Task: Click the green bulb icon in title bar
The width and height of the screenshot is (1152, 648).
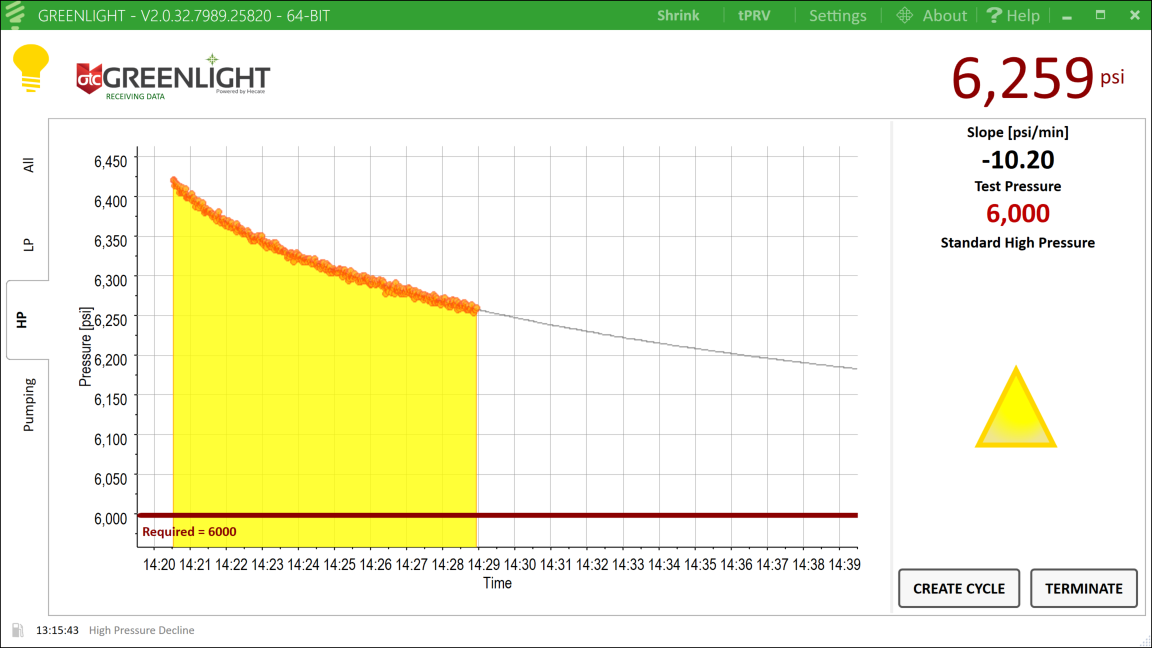Action: coord(16,15)
